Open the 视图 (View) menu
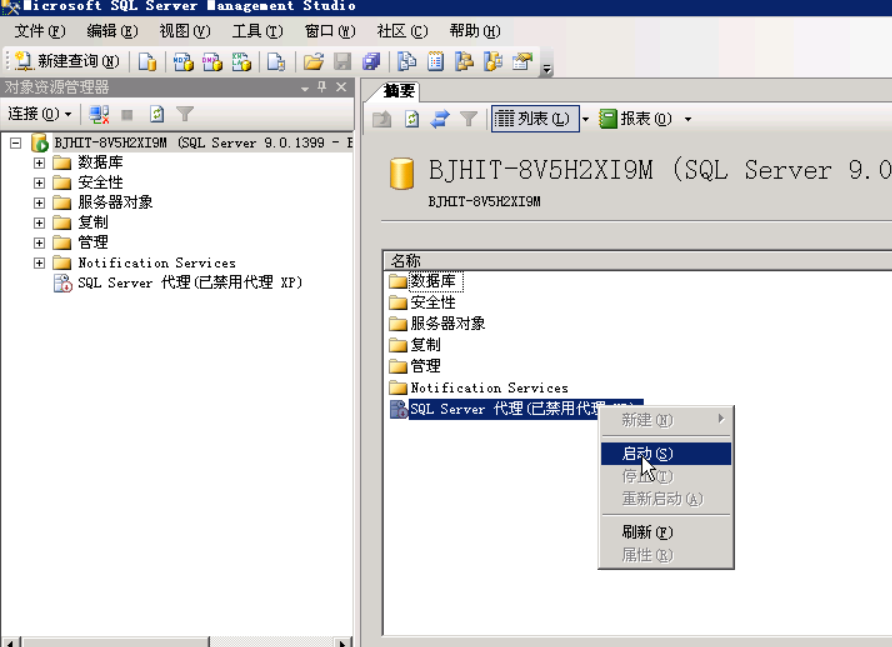This screenshot has height=647, width=892. coord(185,31)
